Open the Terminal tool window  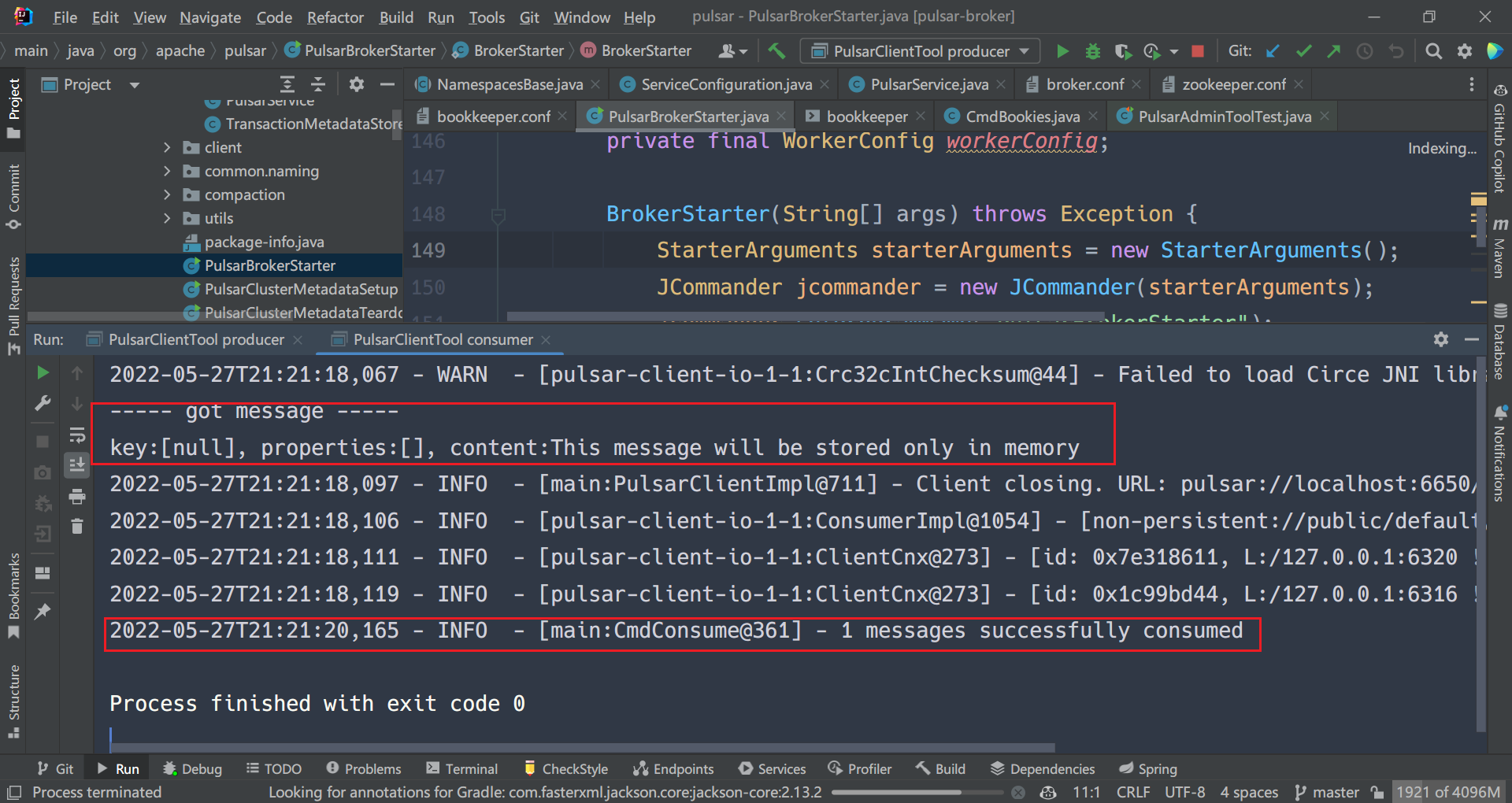click(461, 768)
